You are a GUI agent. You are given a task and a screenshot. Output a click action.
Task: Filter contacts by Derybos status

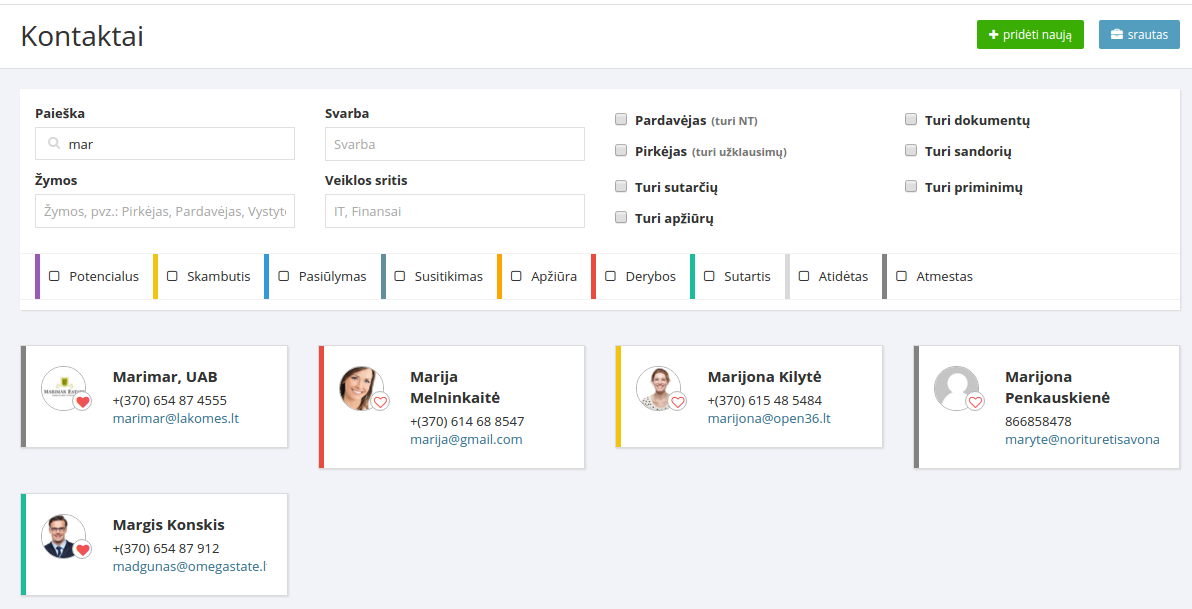pos(611,276)
